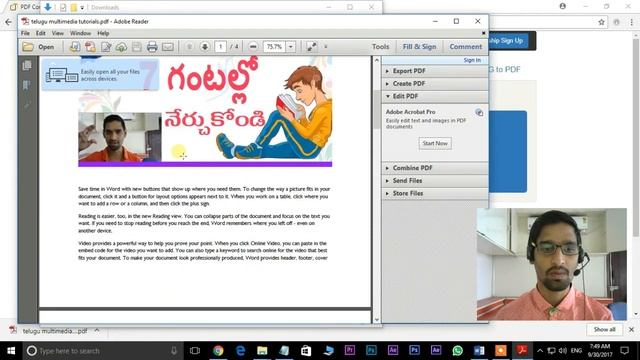This screenshot has width=640, height=360.
Task: Expand the Export PDF section
Action: click(435, 71)
